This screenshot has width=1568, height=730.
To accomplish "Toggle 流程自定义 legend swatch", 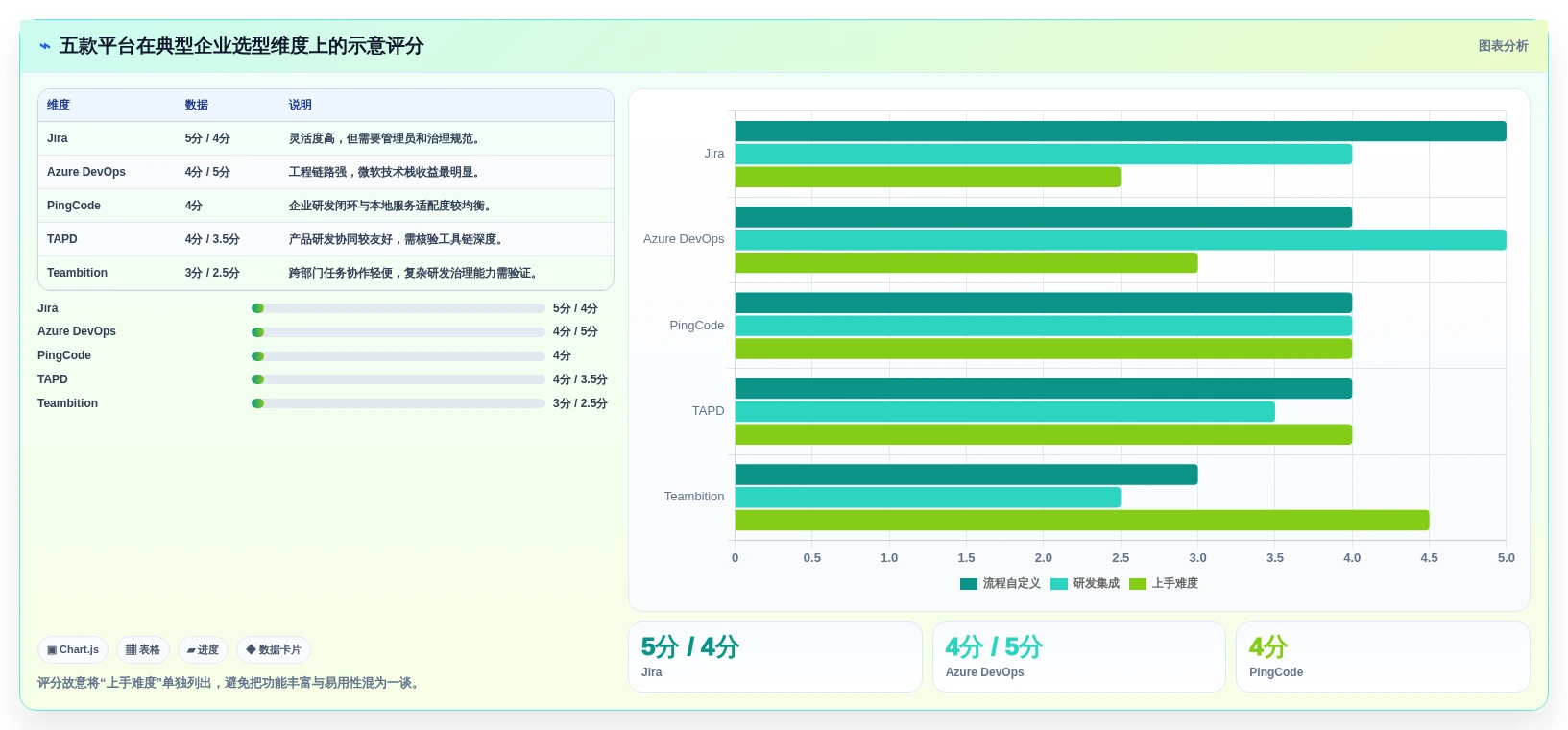I will (x=969, y=584).
